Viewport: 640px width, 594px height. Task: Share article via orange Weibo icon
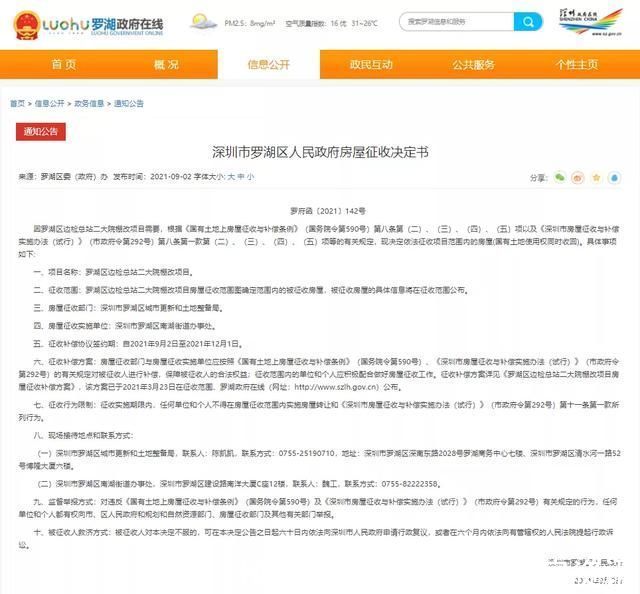click(x=578, y=178)
